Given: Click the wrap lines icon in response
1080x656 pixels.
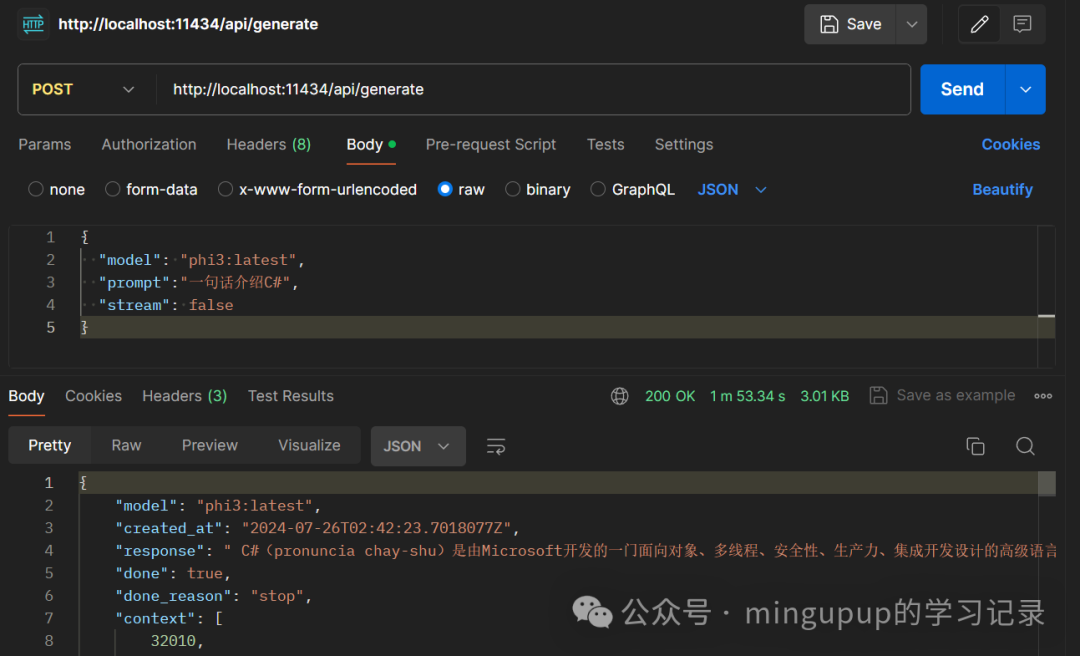Looking at the screenshot, I should point(496,446).
